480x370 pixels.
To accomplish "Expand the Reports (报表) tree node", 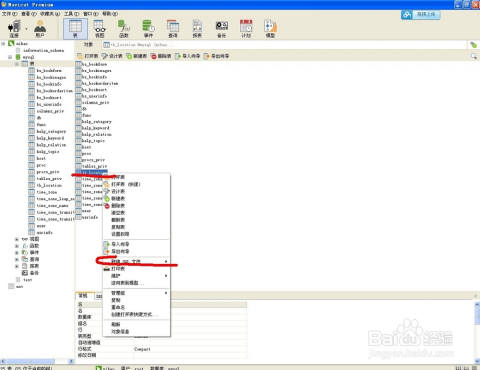I will tap(17, 266).
